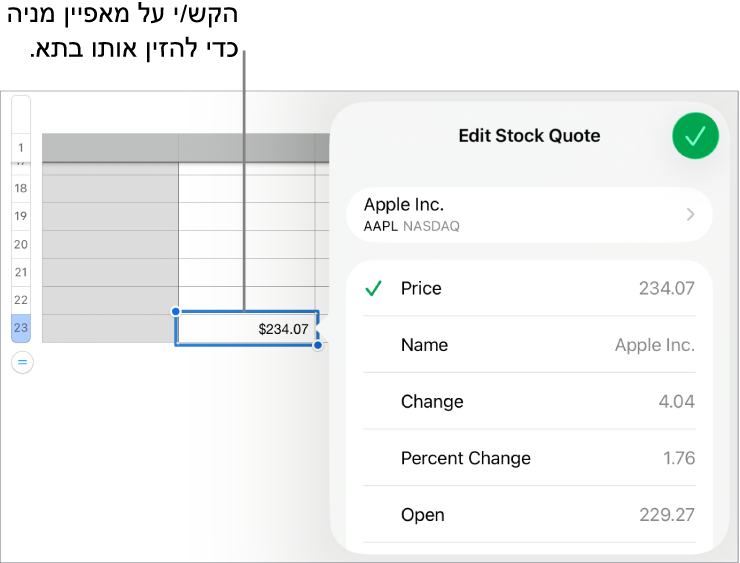This screenshot has width=740, height=563.
Task: Click the bottom-right selection handle of cell
Action: (318, 345)
